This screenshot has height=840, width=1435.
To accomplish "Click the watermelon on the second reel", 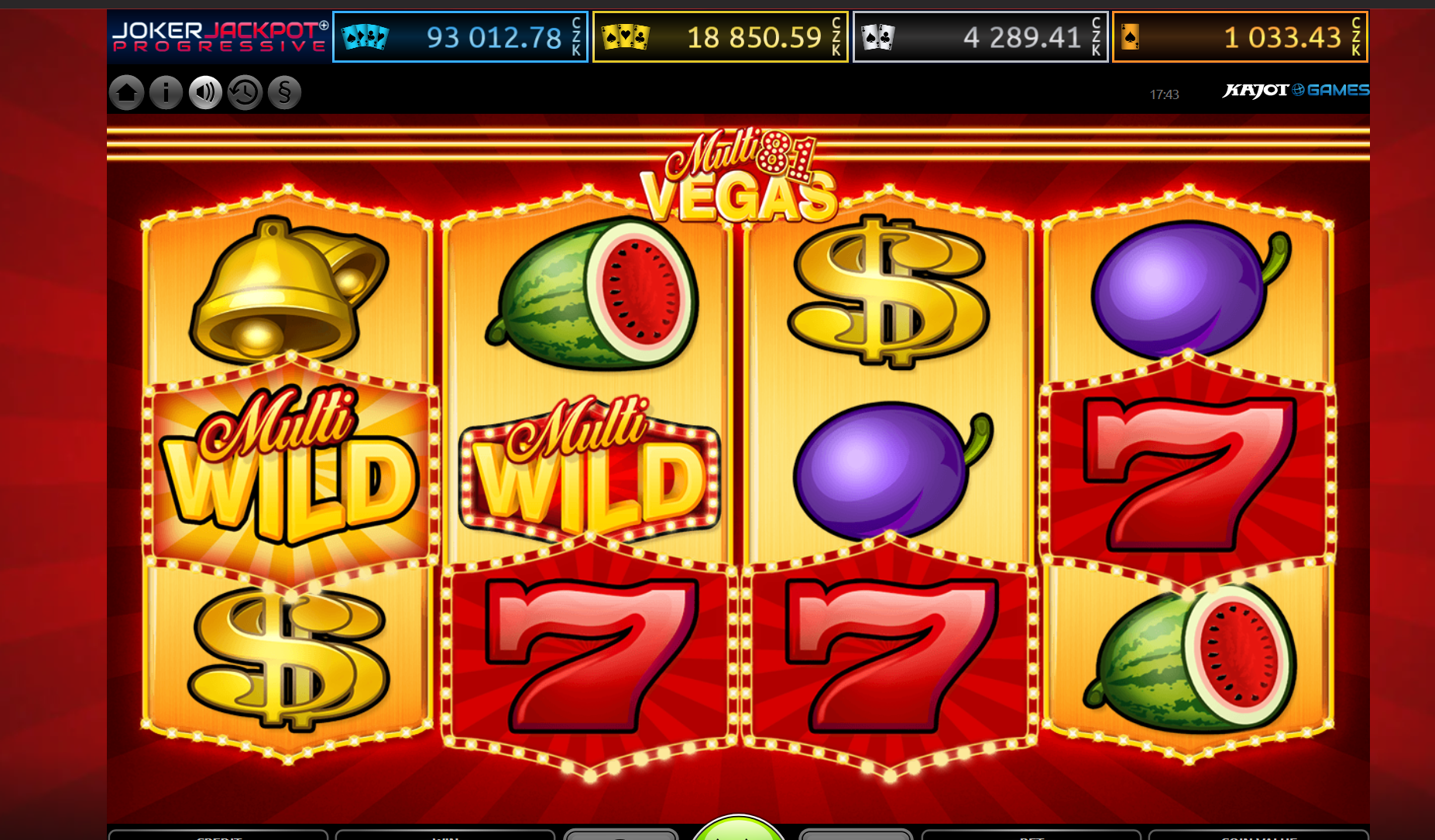I will (x=592, y=294).
